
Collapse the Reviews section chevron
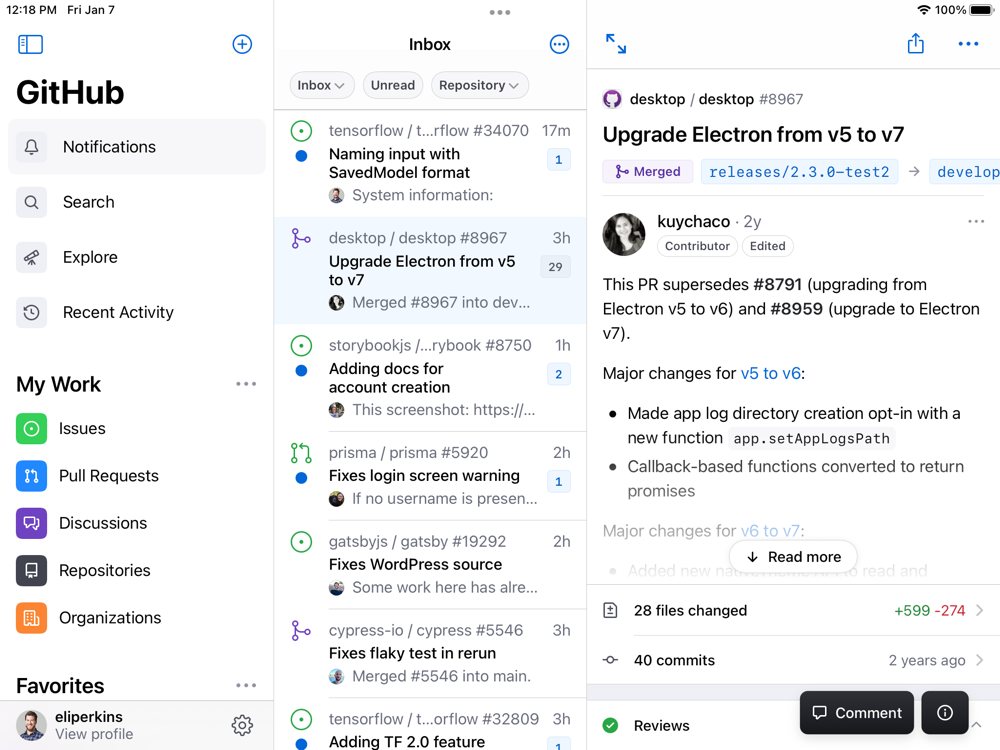coord(977,725)
